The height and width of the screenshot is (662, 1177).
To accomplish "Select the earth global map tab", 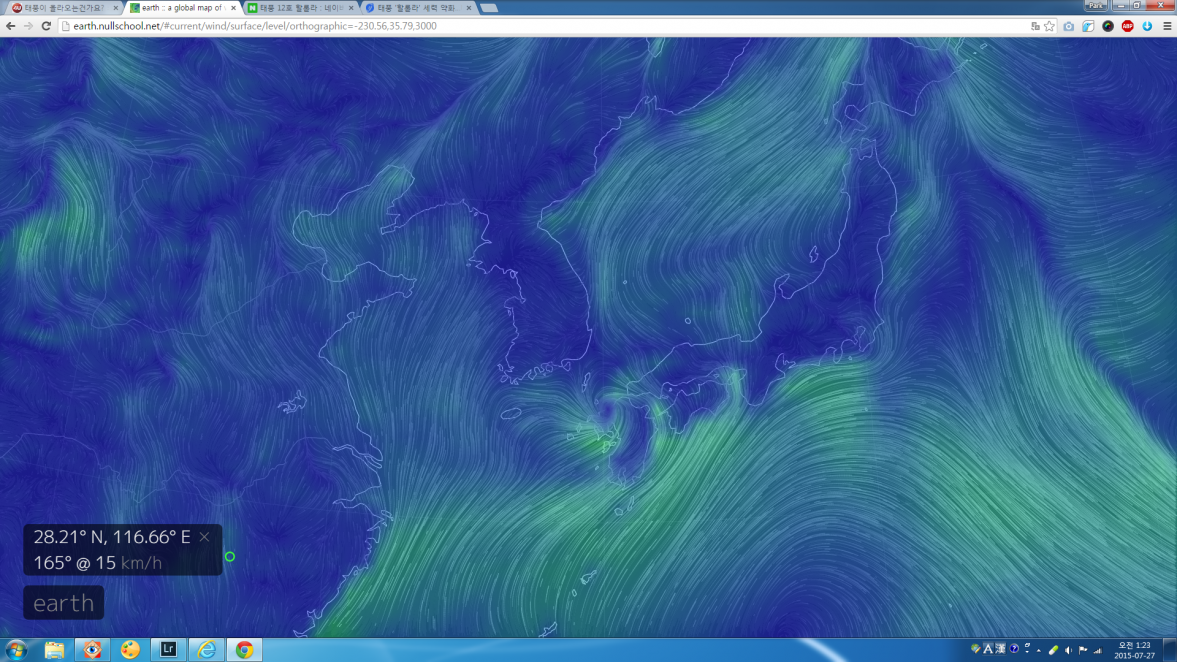I will pyautogui.click(x=180, y=8).
